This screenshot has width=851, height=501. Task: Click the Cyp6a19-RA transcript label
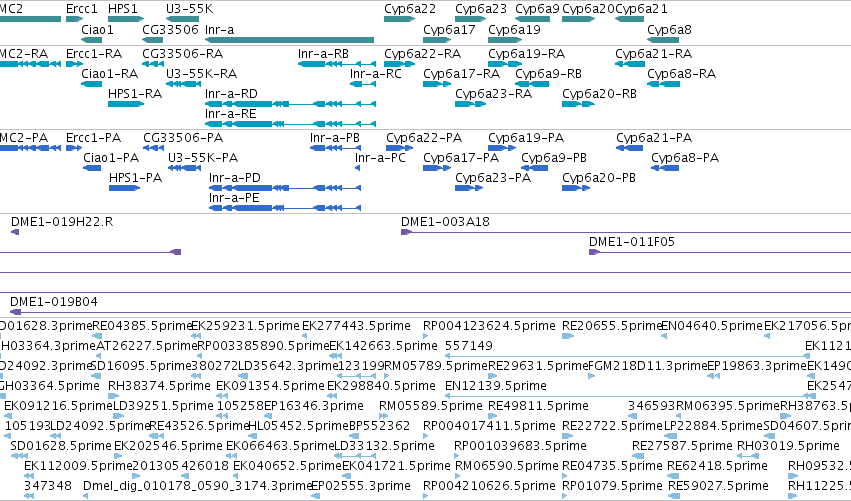tap(526, 54)
